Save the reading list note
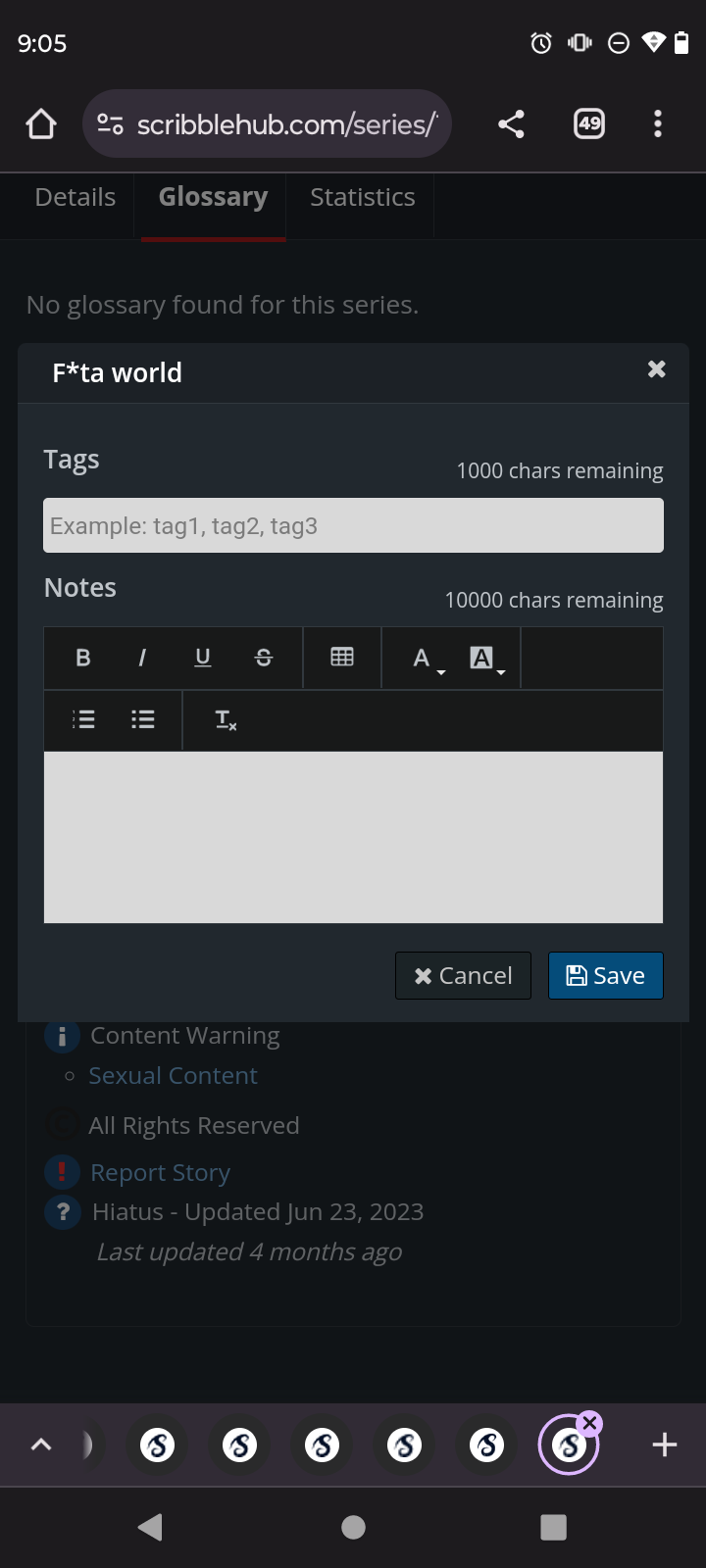The image size is (706, 1568). click(x=605, y=976)
